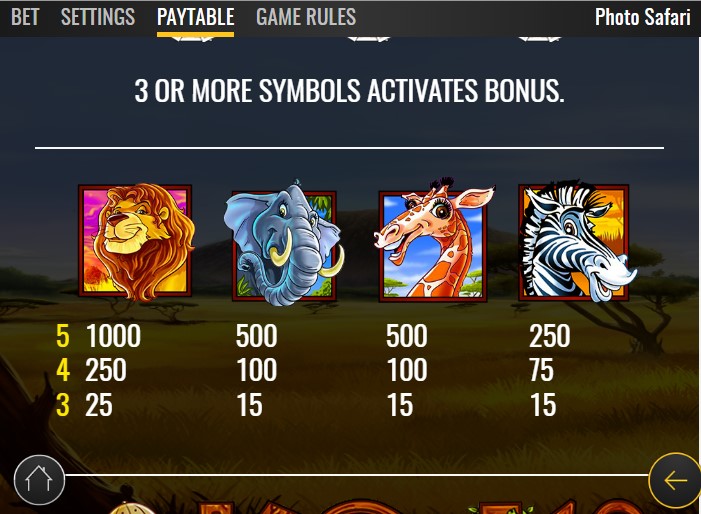This screenshot has height=514, width=701.
Task: Click the yellow back arrow button
Action: click(674, 480)
